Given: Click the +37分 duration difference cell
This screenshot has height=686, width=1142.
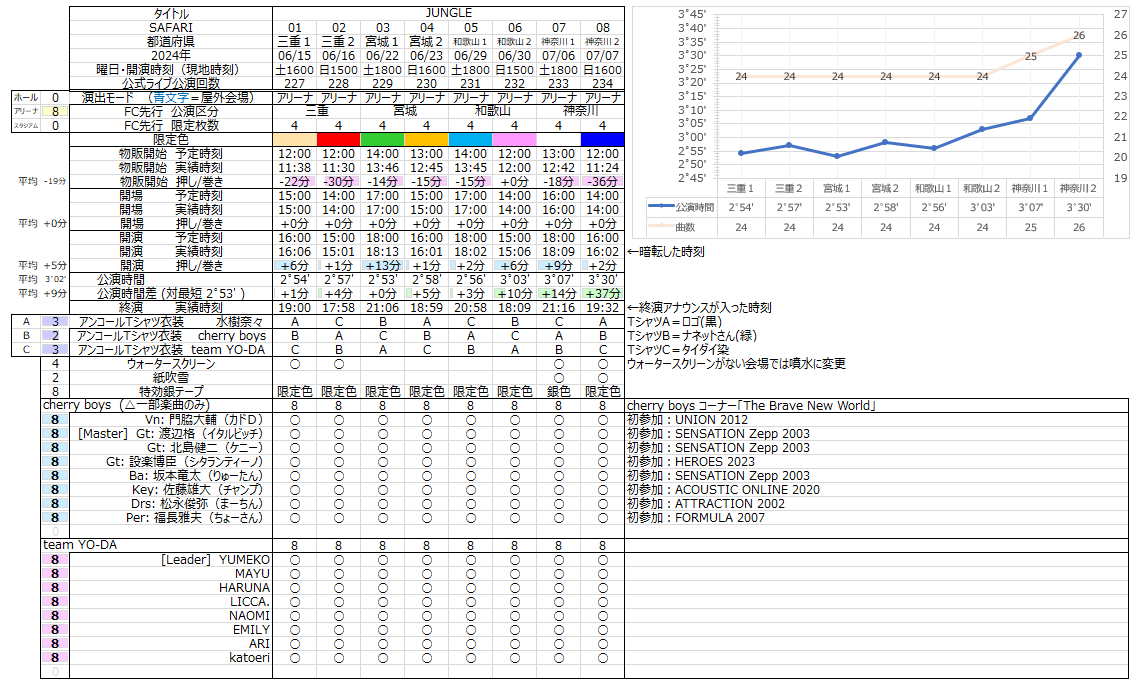Looking at the screenshot, I should click(x=602, y=293).
